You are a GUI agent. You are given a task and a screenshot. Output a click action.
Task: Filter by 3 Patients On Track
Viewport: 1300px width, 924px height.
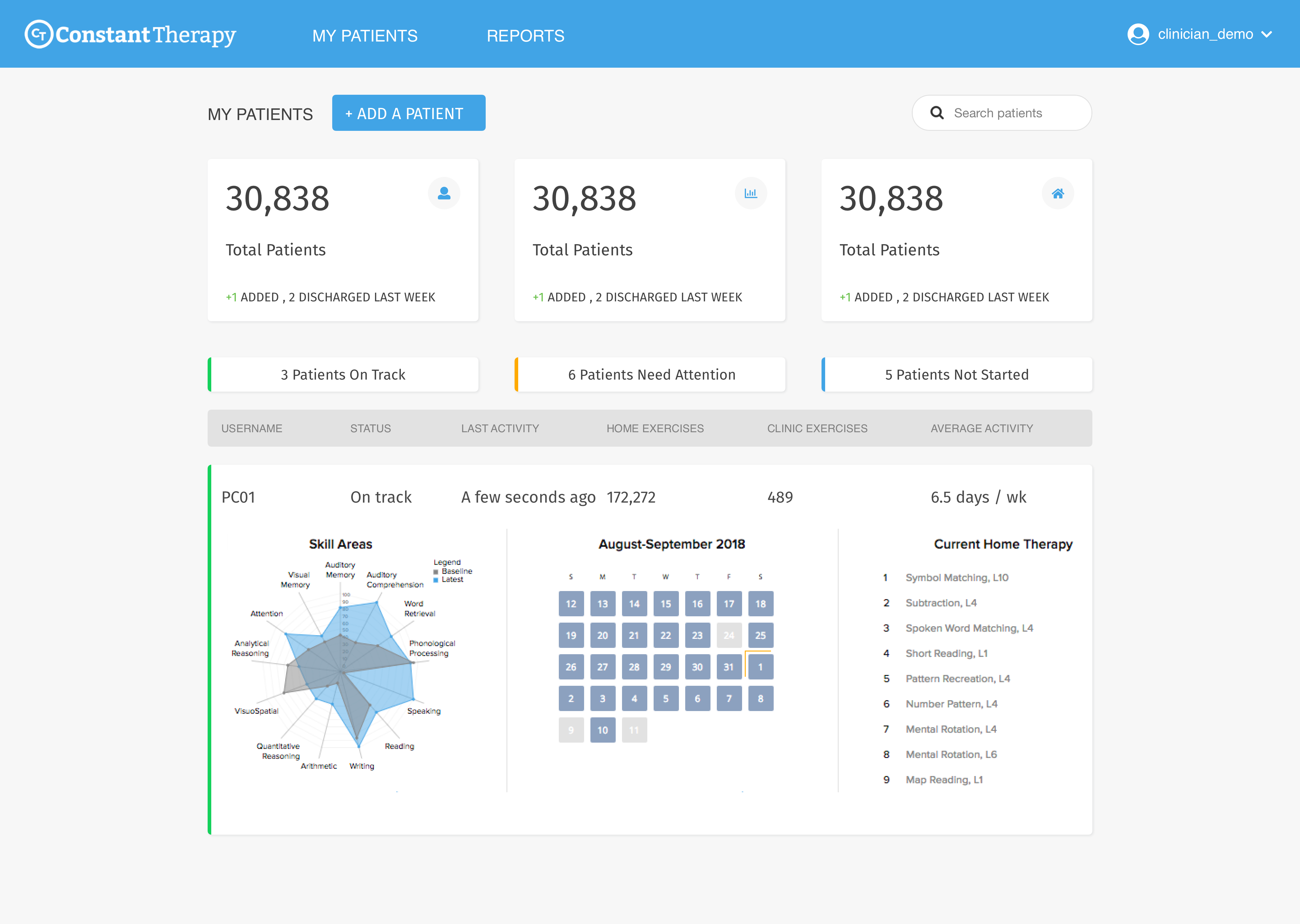(343, 374)
